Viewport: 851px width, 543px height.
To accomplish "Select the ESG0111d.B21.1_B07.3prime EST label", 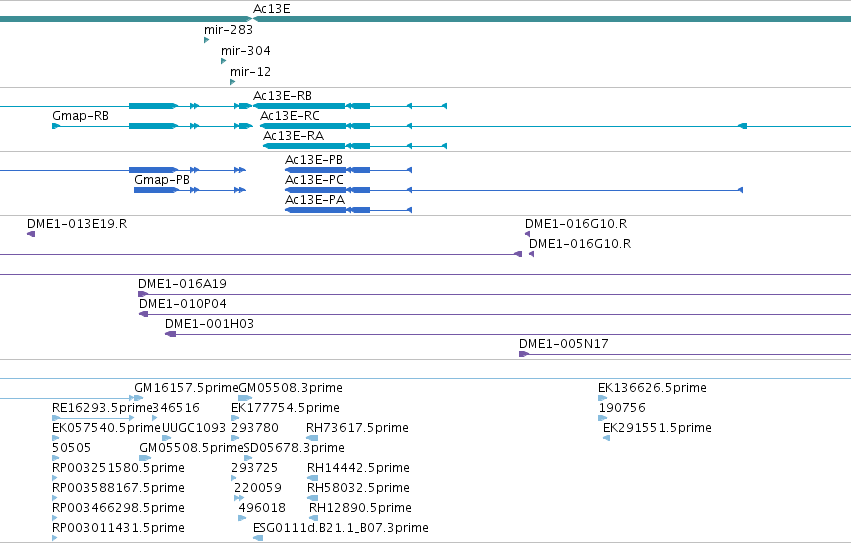I will [341, 528].
